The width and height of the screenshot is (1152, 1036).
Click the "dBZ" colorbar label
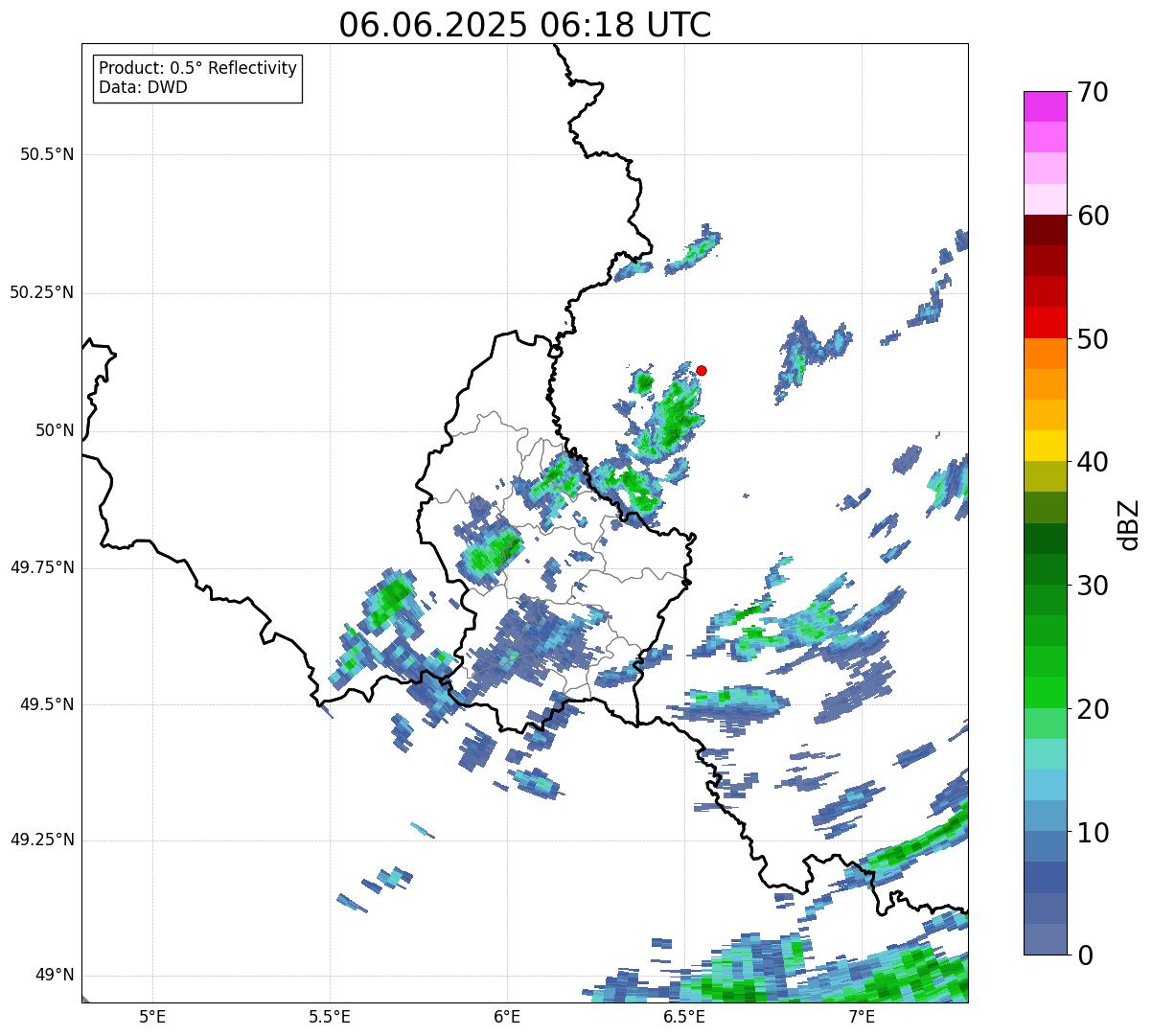click(x=1128, y=523)
